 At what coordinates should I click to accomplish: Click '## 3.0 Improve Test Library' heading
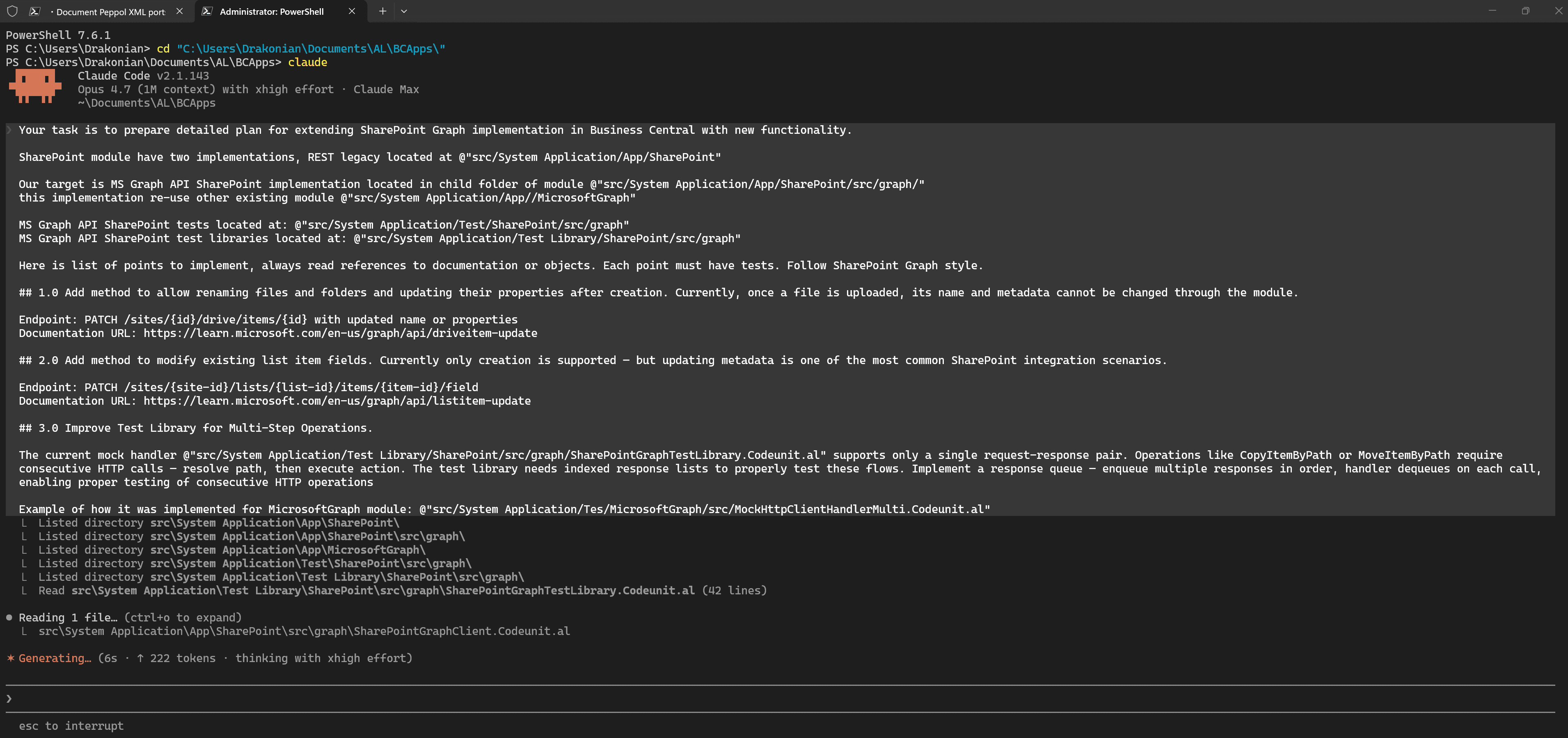click(x=195, y=428)
